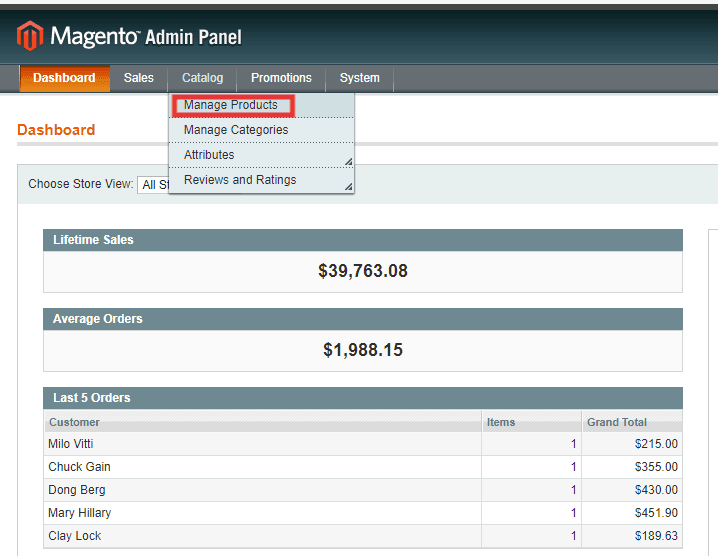Image resolution: width=718 pixels, height=556 pixels.
Task: Click the Last 5 Orders header
Action: [363, 398]
